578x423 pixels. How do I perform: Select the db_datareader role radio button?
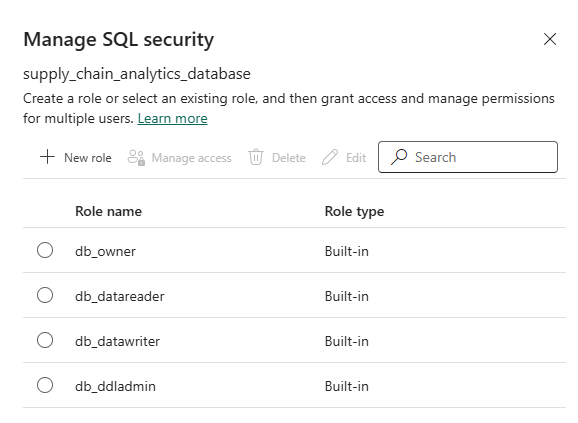[45, 295]
